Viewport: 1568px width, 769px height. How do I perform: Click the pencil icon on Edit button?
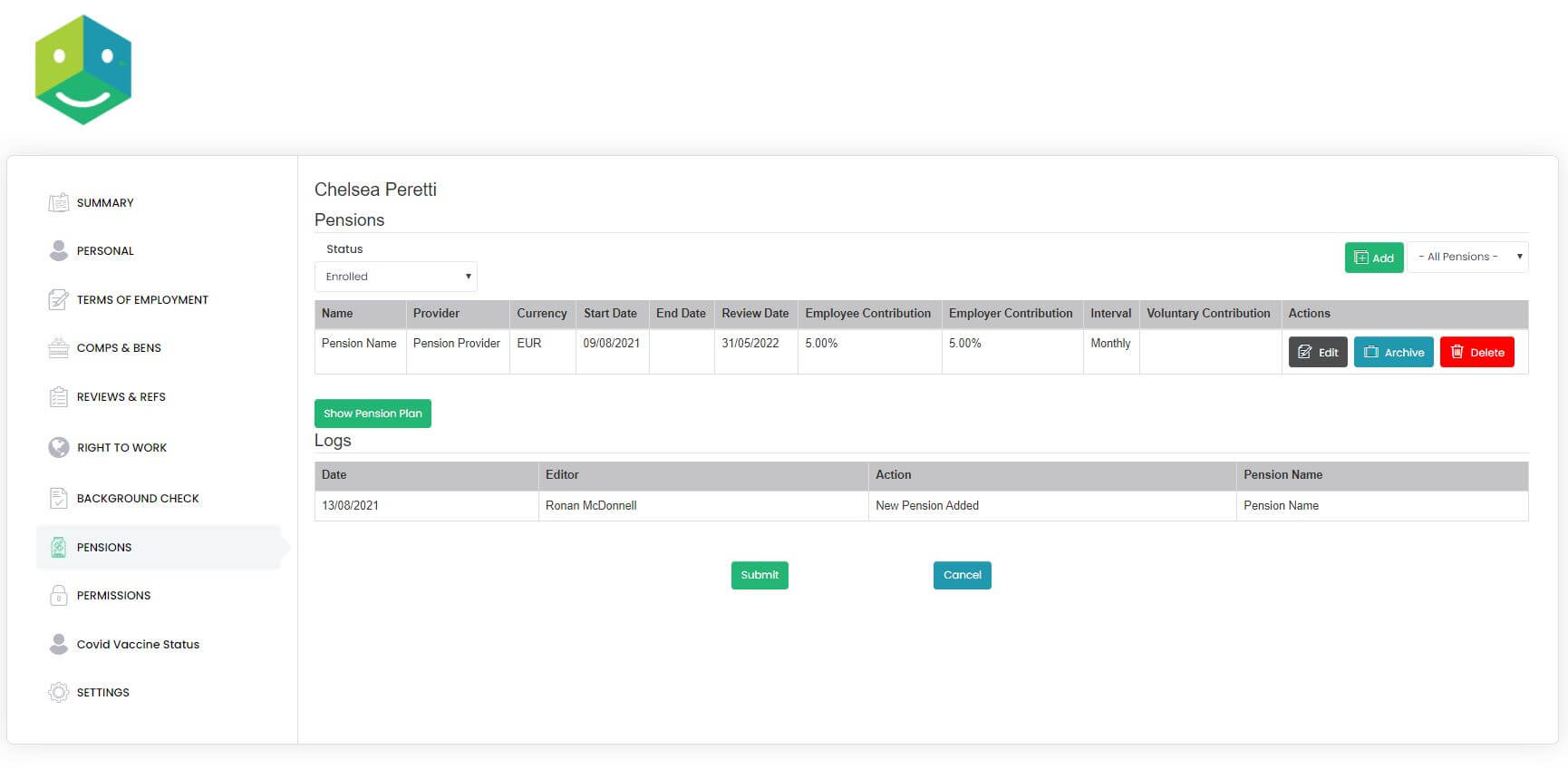(x=1304, y=352)
